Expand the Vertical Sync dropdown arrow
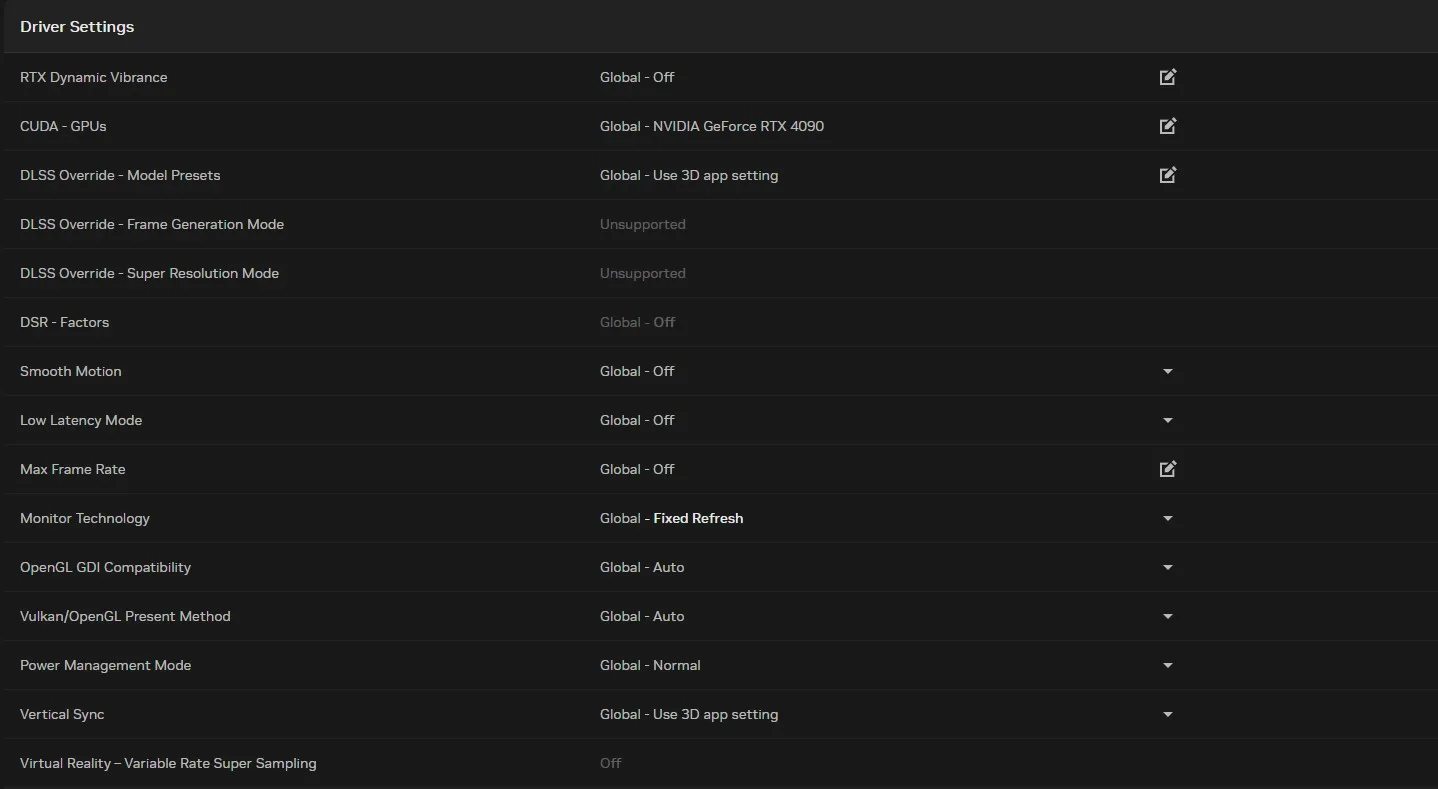 click(1167, 714)
